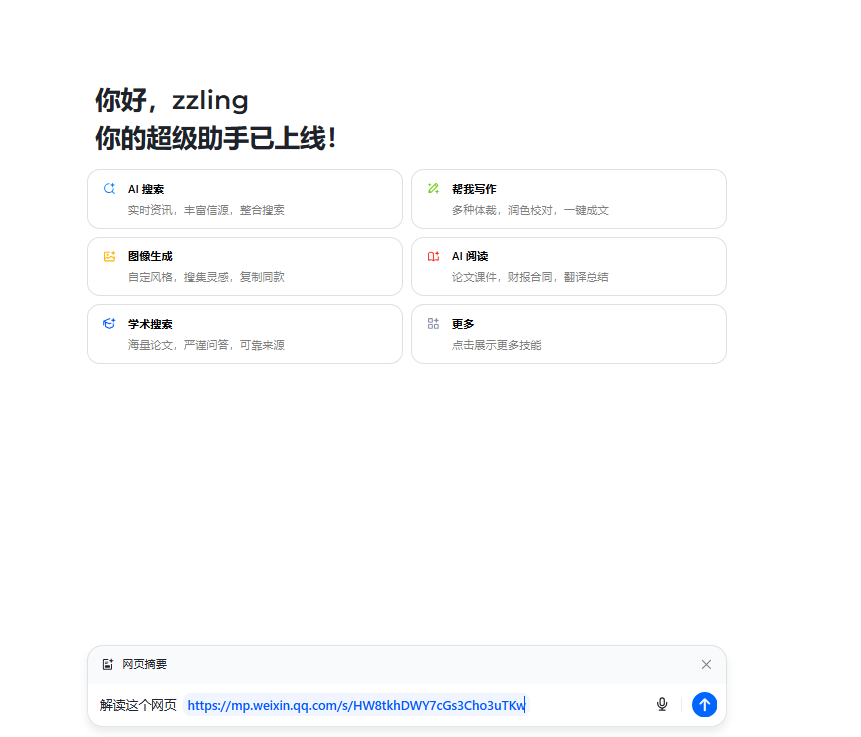Screen dimensions: 861x737
Task: Open the 更多 card title
Action: coord(463,324)
